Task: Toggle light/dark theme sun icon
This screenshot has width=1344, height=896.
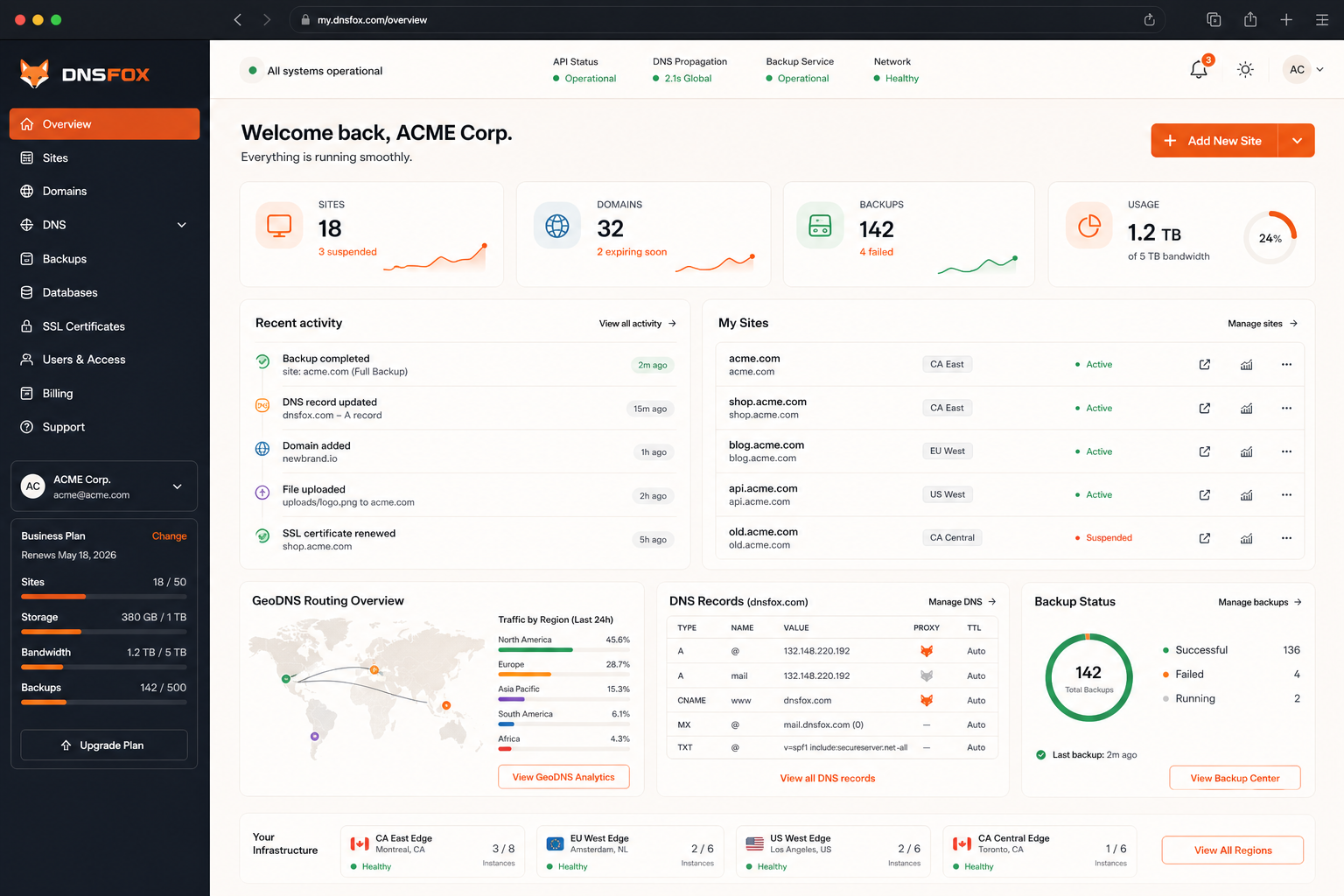Action: [1245, 69]
